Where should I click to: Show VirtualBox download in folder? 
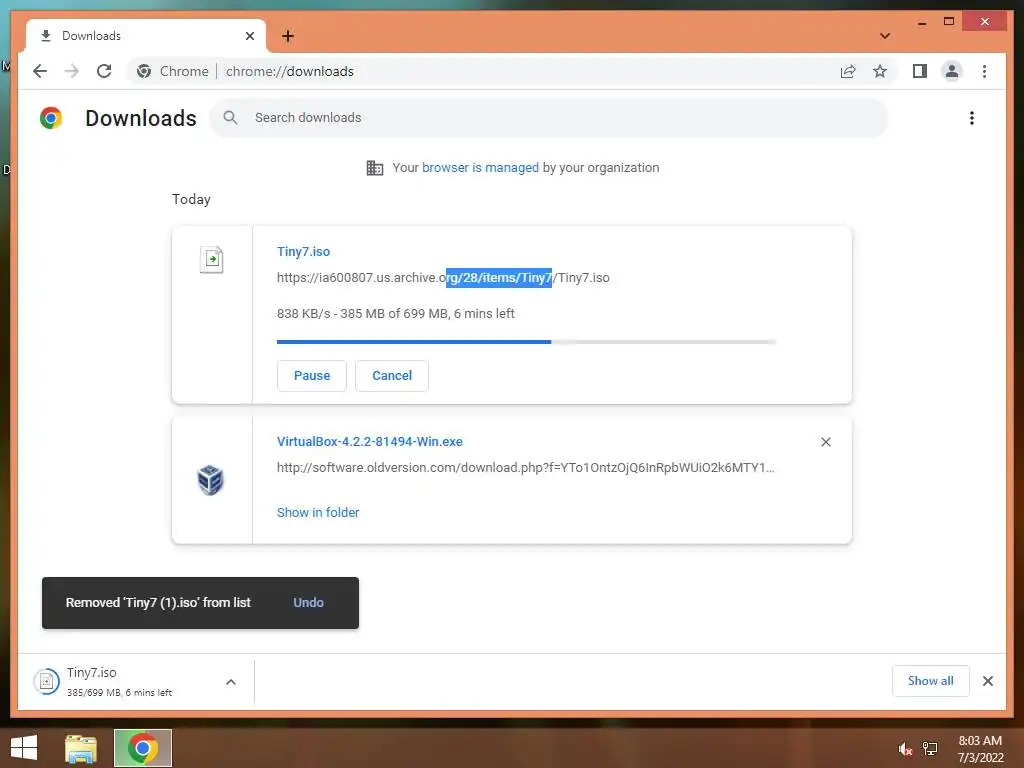pyautogui.click(x=318, y=513)
